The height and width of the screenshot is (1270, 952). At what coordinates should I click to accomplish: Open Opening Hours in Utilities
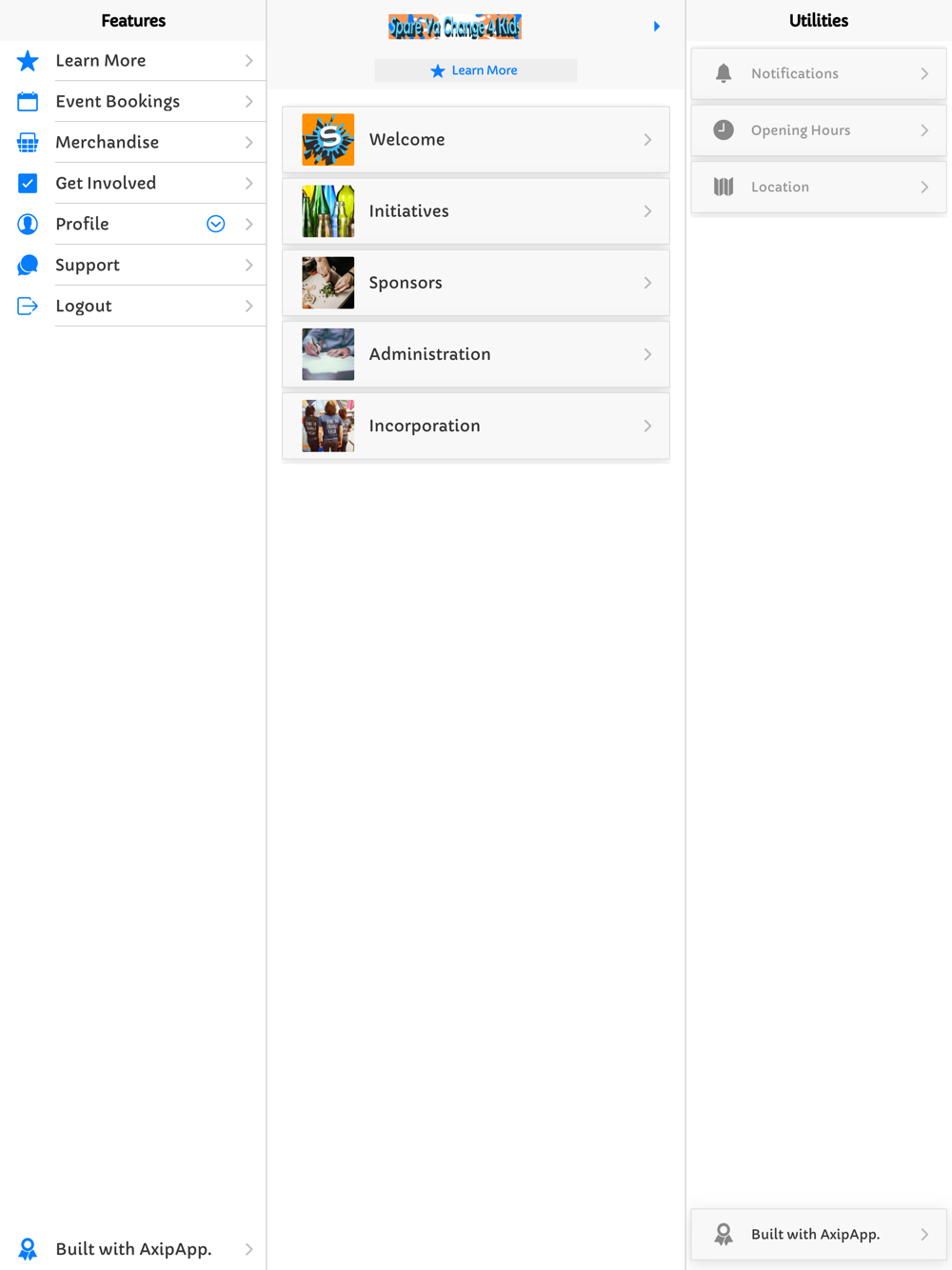[x=819, y=130]
